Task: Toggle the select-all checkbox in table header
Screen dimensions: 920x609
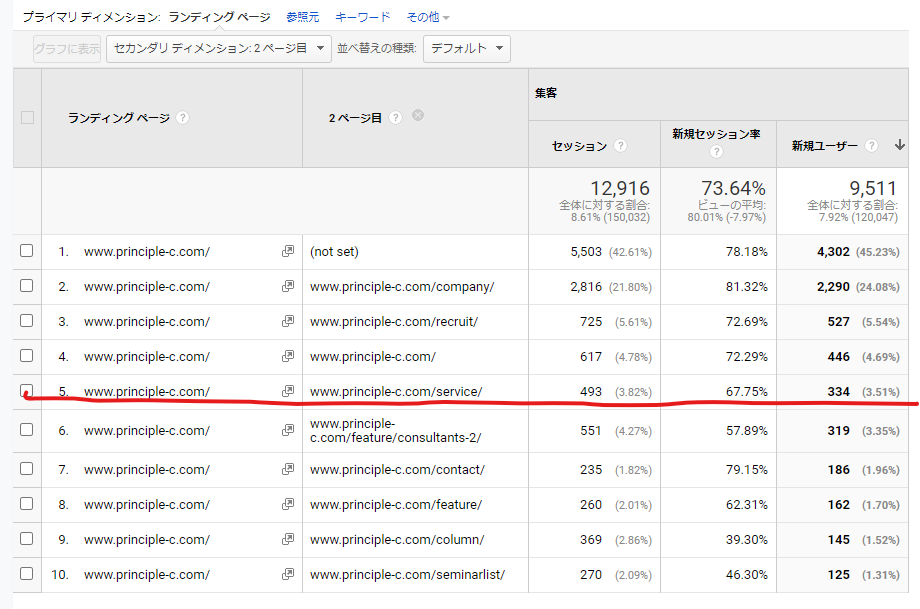Action: 27,117
